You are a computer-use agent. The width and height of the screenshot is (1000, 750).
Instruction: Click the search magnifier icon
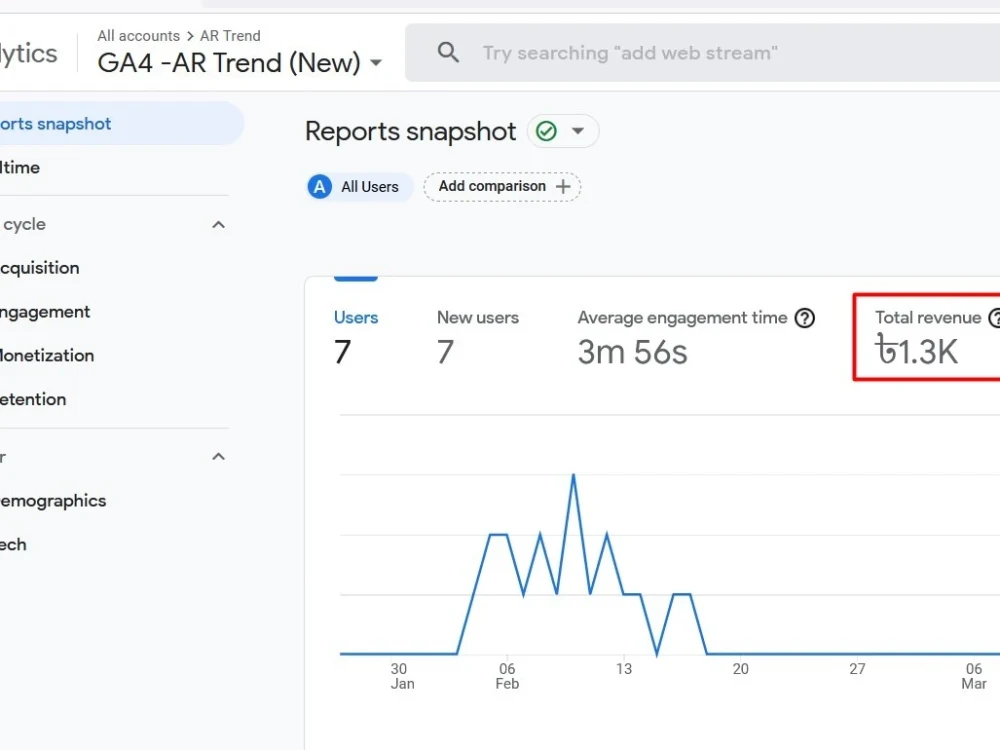[448, 52]
